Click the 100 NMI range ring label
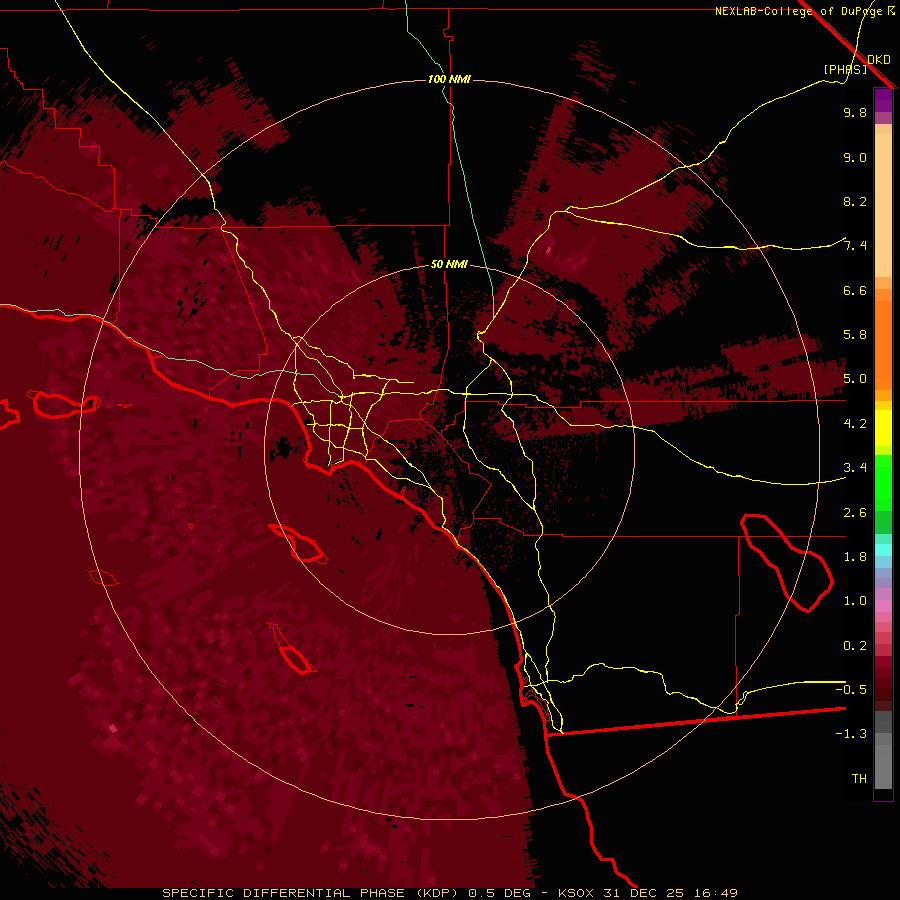The image size is (900, 900). pos(449,79)
